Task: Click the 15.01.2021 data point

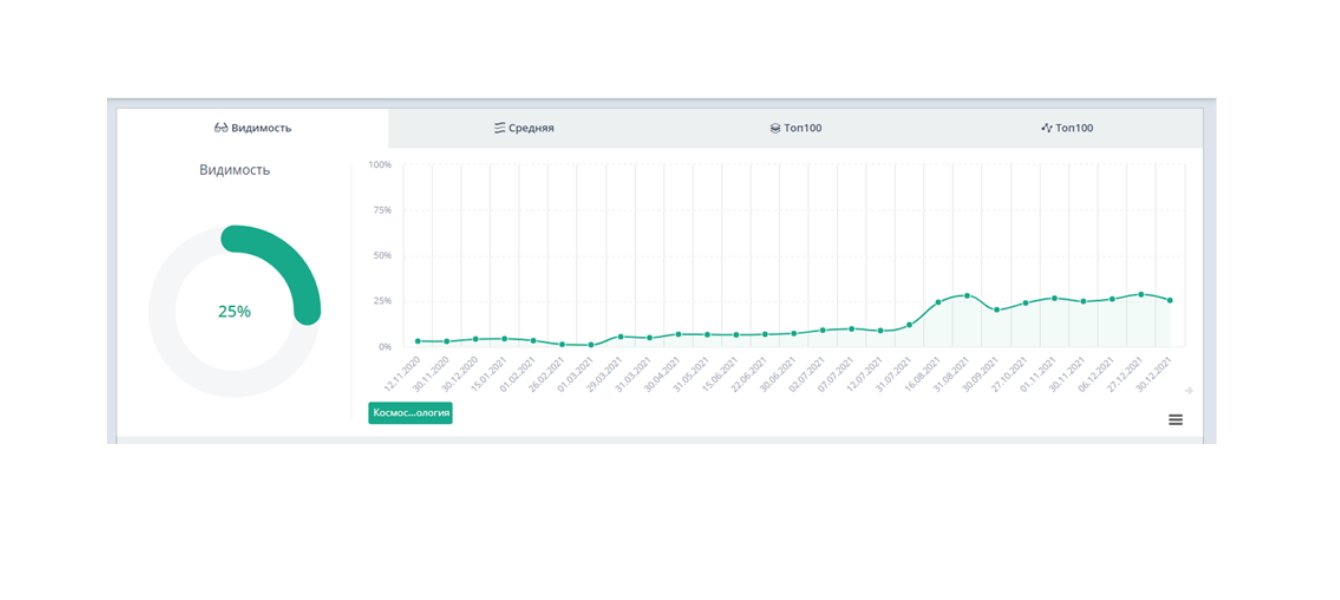Action: [504, 339]
